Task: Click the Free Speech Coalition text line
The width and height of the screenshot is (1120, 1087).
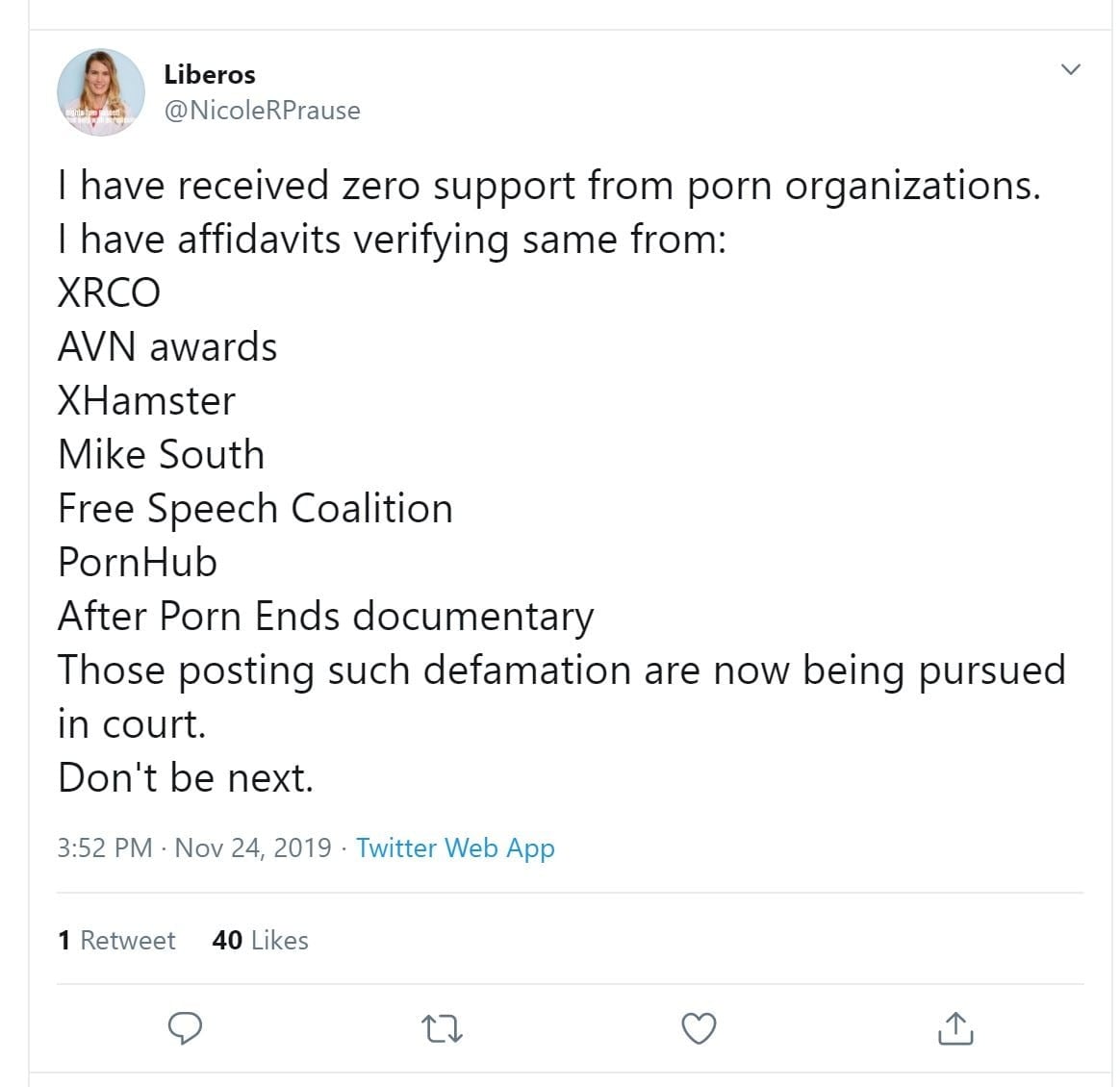Action: [x=255, y=509]
